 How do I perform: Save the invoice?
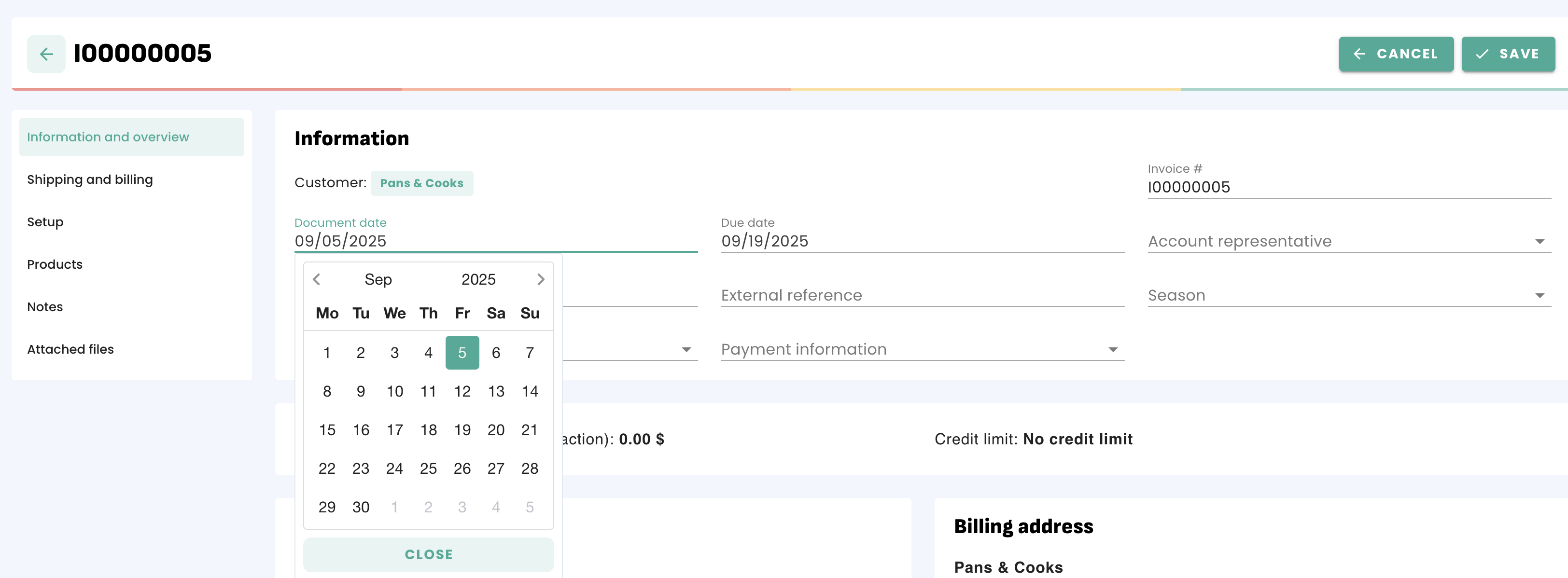1507,54
